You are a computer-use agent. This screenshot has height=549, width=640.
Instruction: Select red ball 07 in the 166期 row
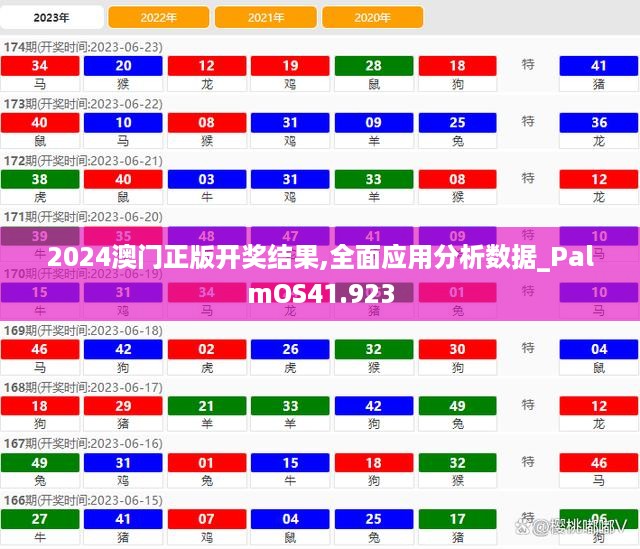click(x=207, y=519)
